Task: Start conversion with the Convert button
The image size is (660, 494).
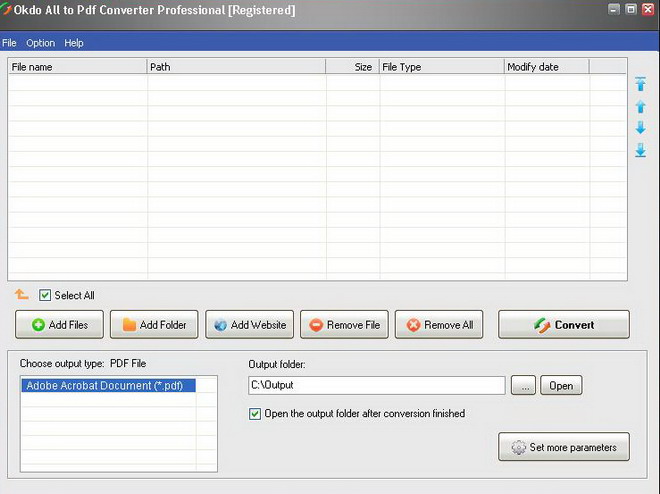Action: tap(564, 324)
